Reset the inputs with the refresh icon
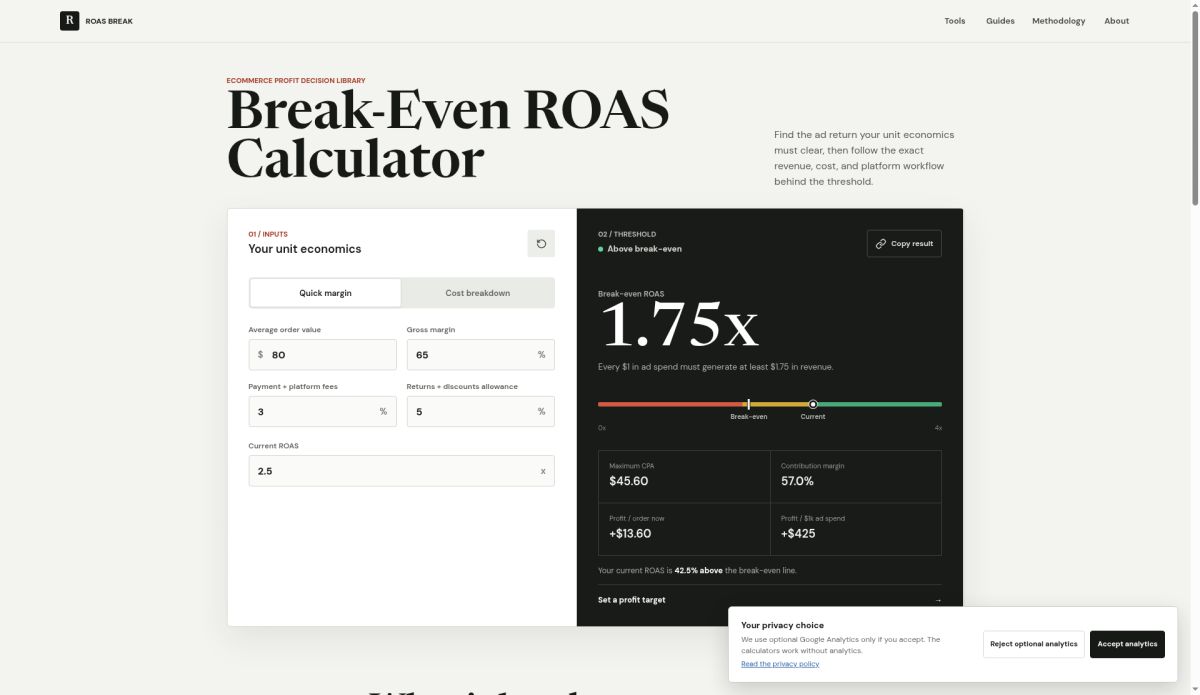The height and width of the screenshot is (695, 1200). click(x=541, y=243)
